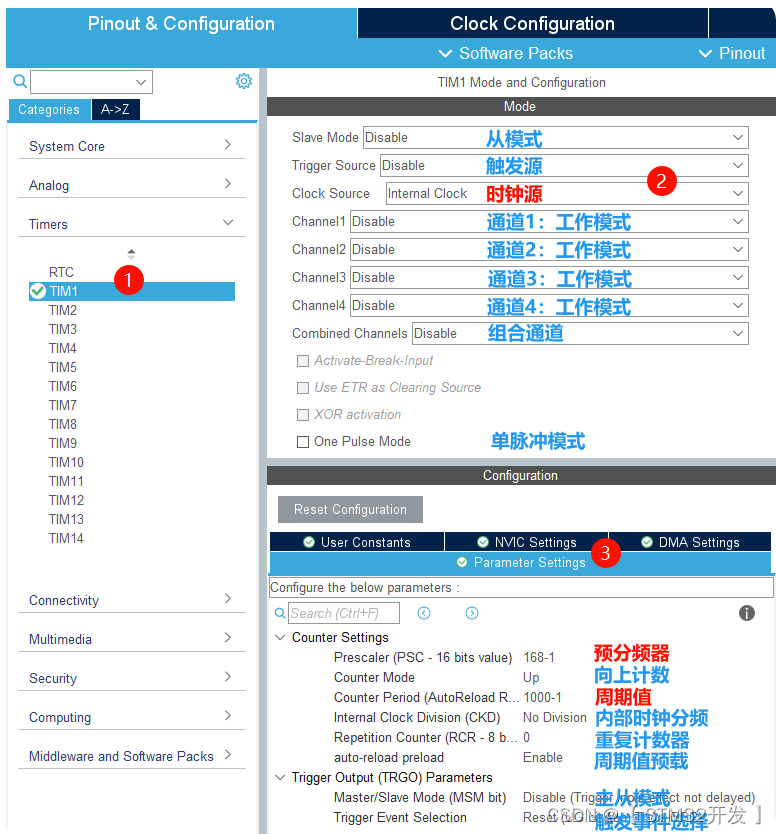The height and width of the screenshot is (834, 776).
Task: Enable One Pulse Mode checkbox
Action: (303, 442)
